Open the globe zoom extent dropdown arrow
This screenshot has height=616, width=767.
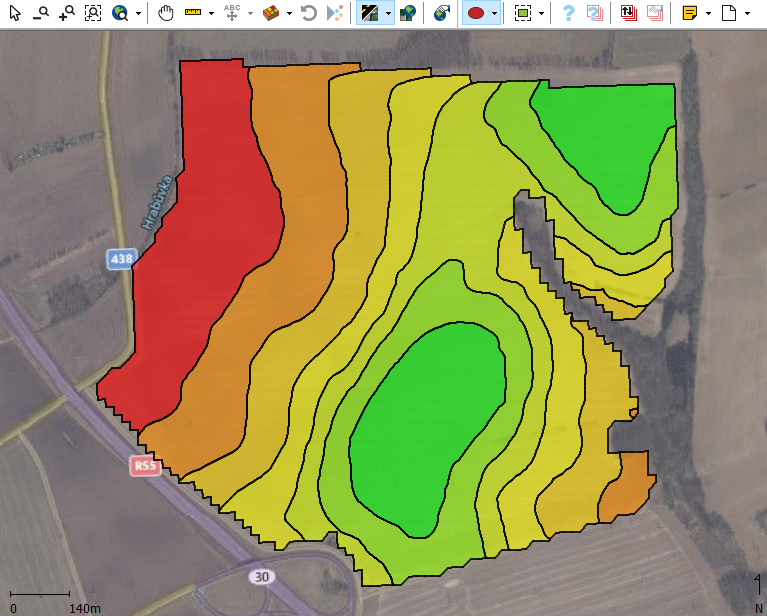click(x=138, y=14)
